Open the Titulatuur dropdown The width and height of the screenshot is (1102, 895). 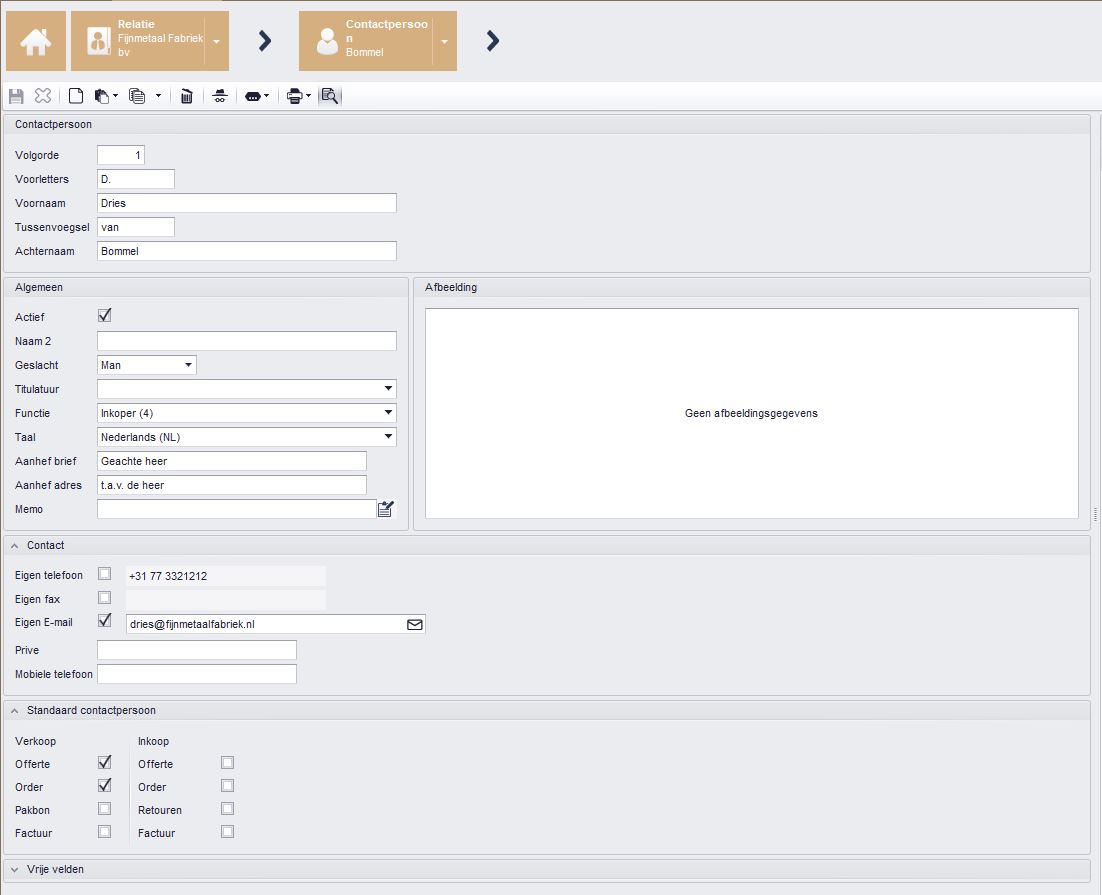(x=247, y=389)
